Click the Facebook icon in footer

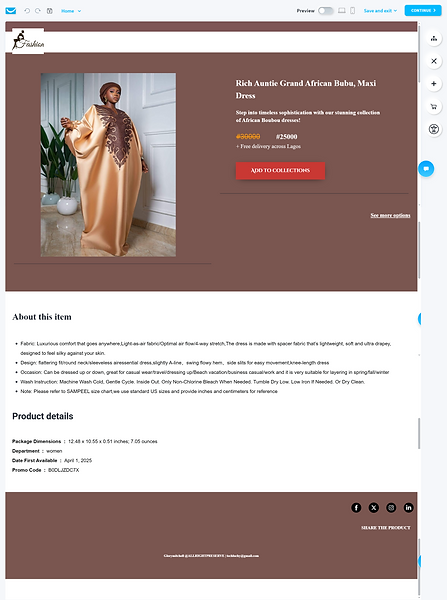tap(356, 507)
